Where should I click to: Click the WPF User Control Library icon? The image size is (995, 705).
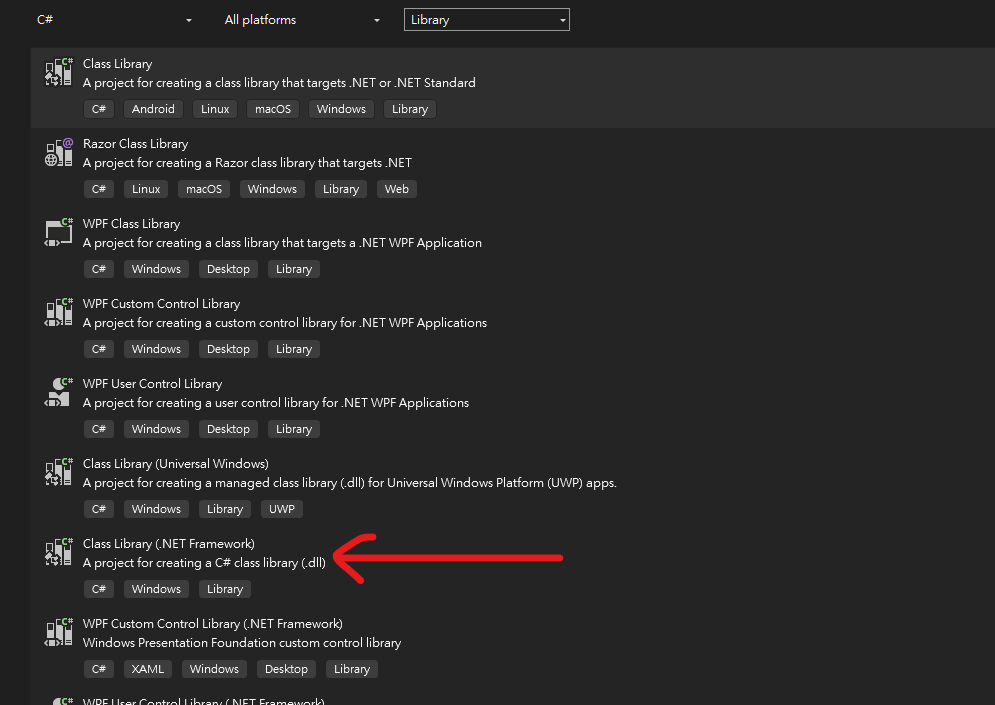(x=59, y=392)
